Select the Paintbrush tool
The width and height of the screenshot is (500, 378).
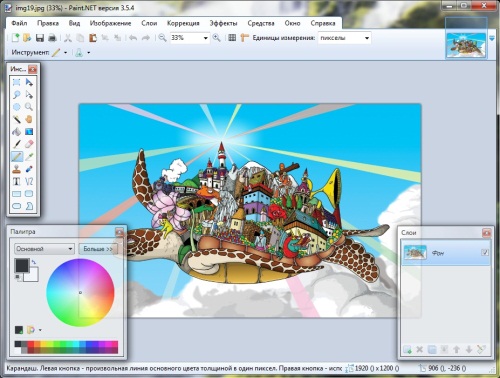pyautogui.click(x=17, y=144)
